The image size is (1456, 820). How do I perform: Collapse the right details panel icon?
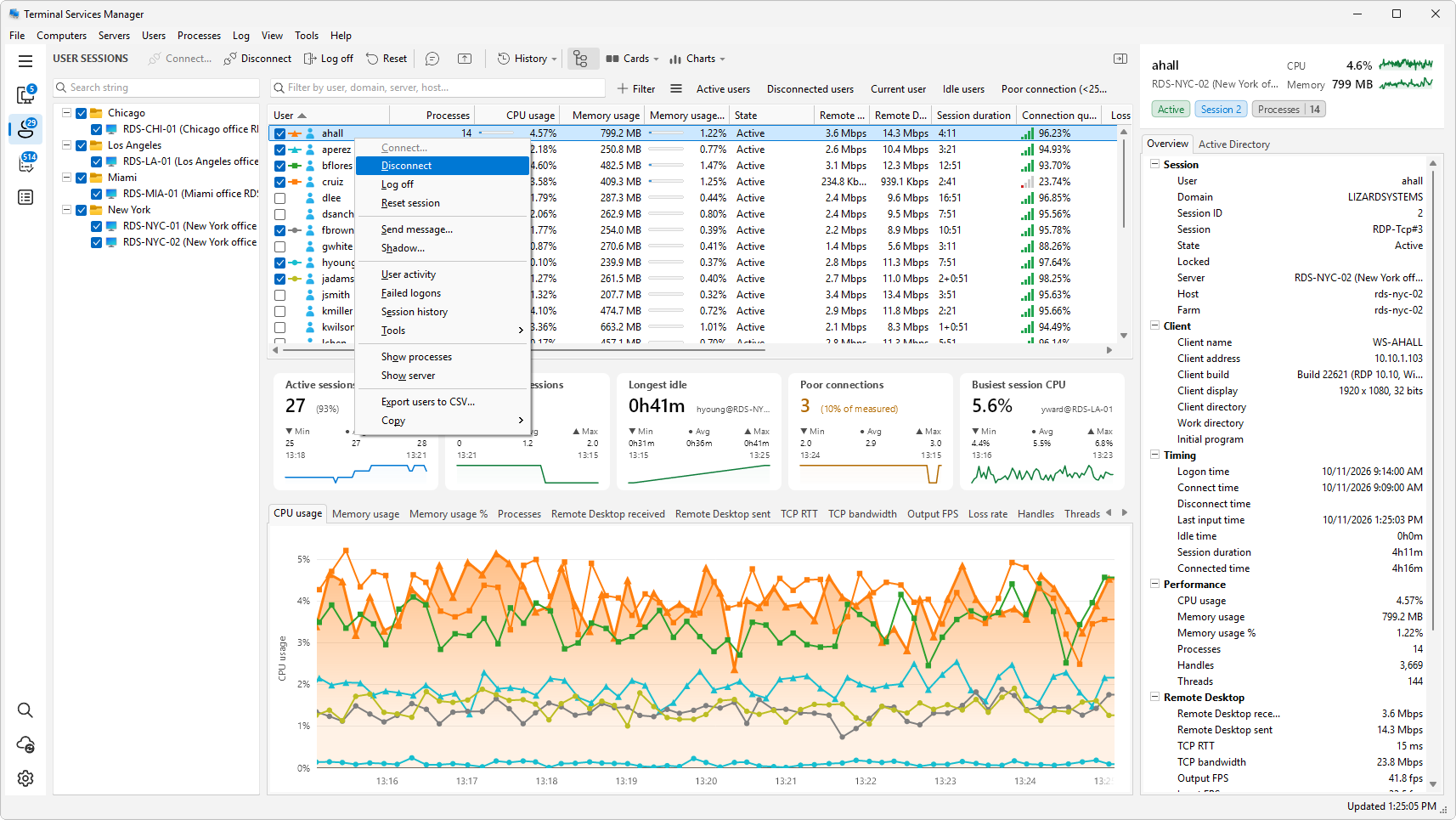pyautogui.click(x=1120, y=59)
